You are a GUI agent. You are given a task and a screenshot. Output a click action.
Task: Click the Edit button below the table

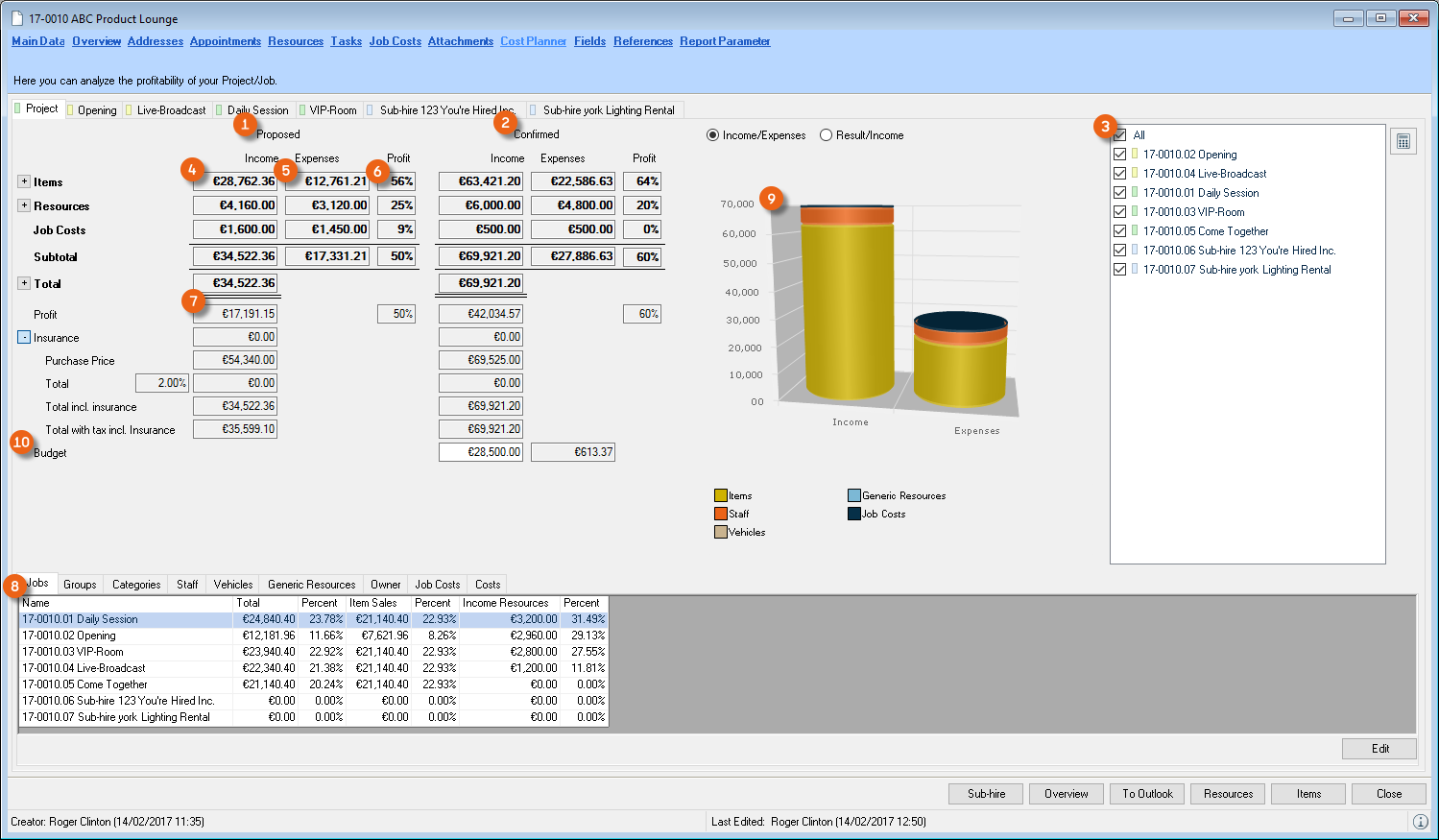click(1379, 749)
